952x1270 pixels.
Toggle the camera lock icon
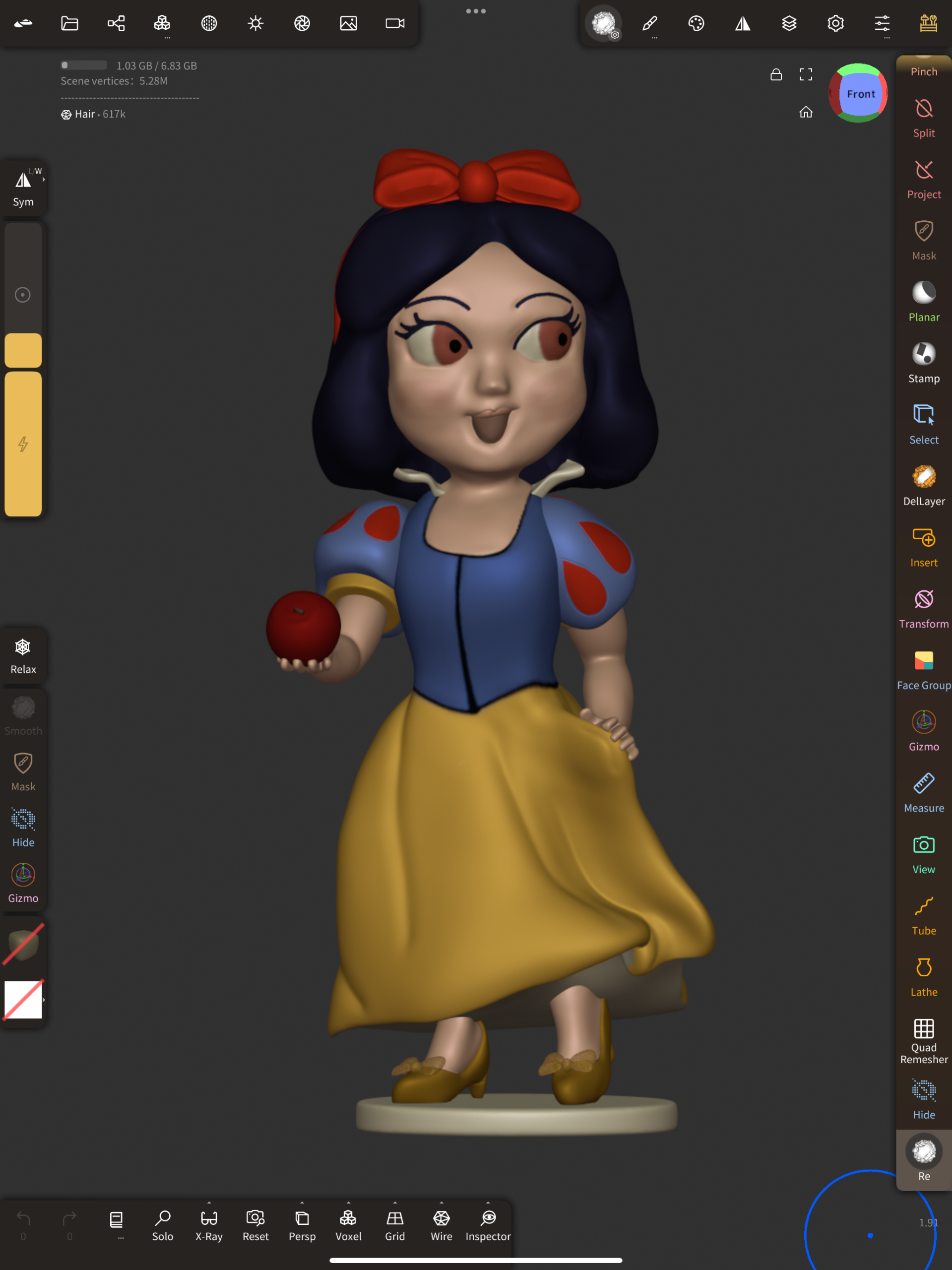tap(776, 74)
